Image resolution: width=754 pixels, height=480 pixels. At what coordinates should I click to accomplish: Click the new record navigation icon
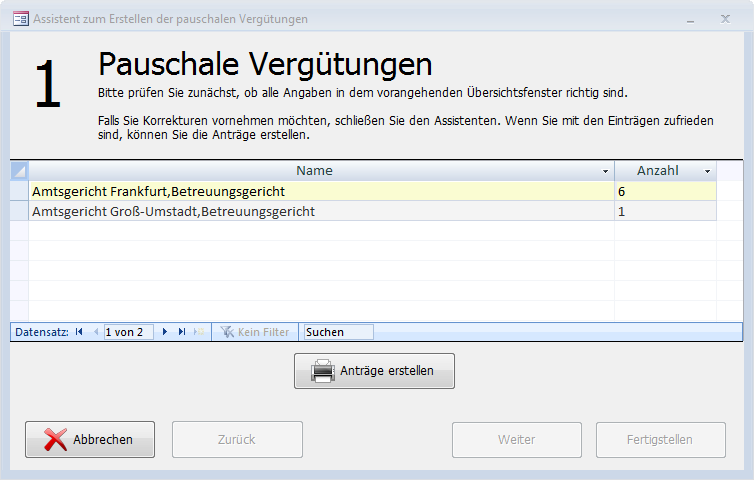199,332
